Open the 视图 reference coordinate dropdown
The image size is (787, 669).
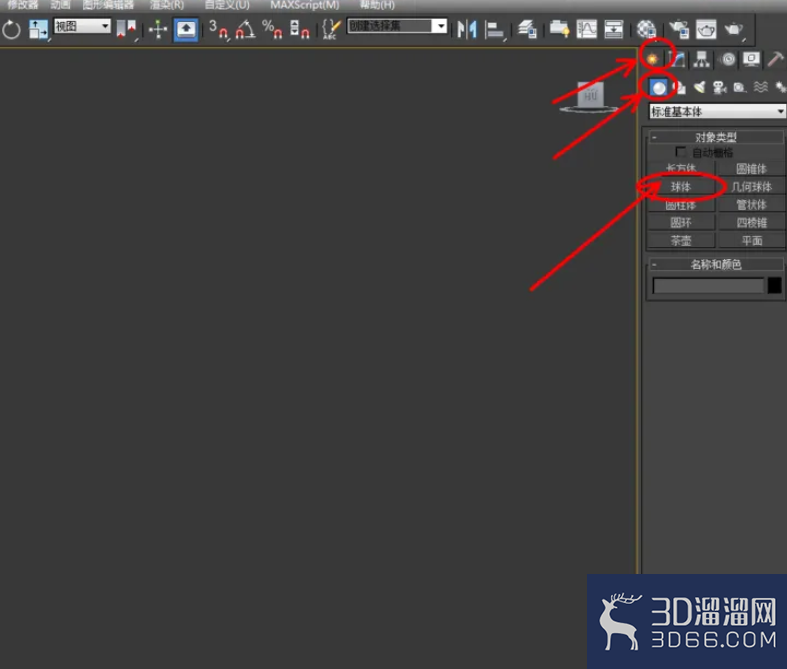pos(82,26)
